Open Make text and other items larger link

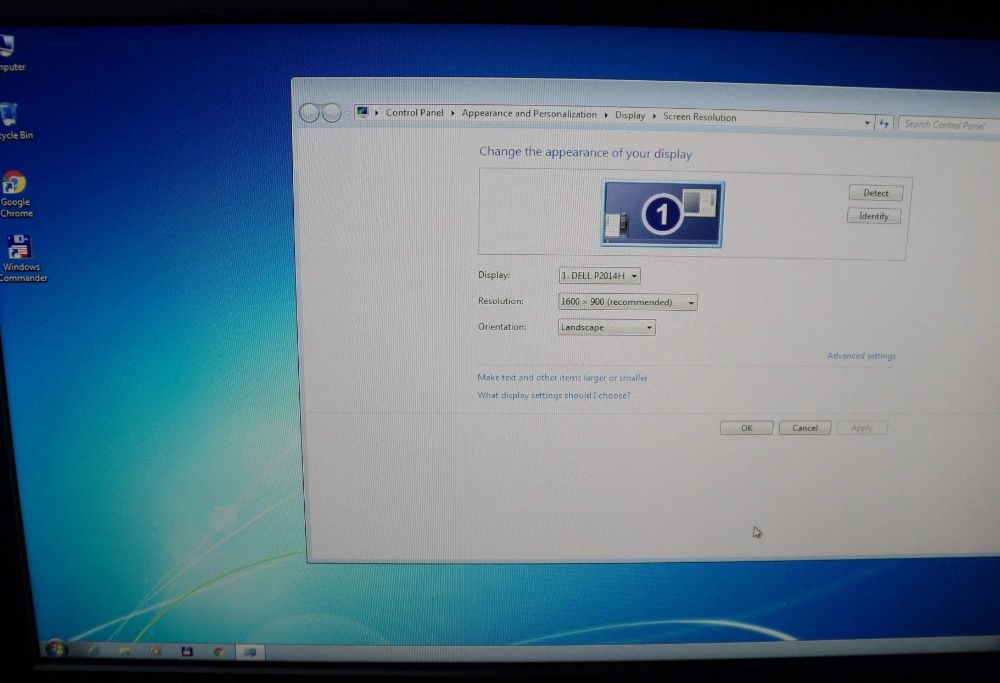(x=562, y=378)
